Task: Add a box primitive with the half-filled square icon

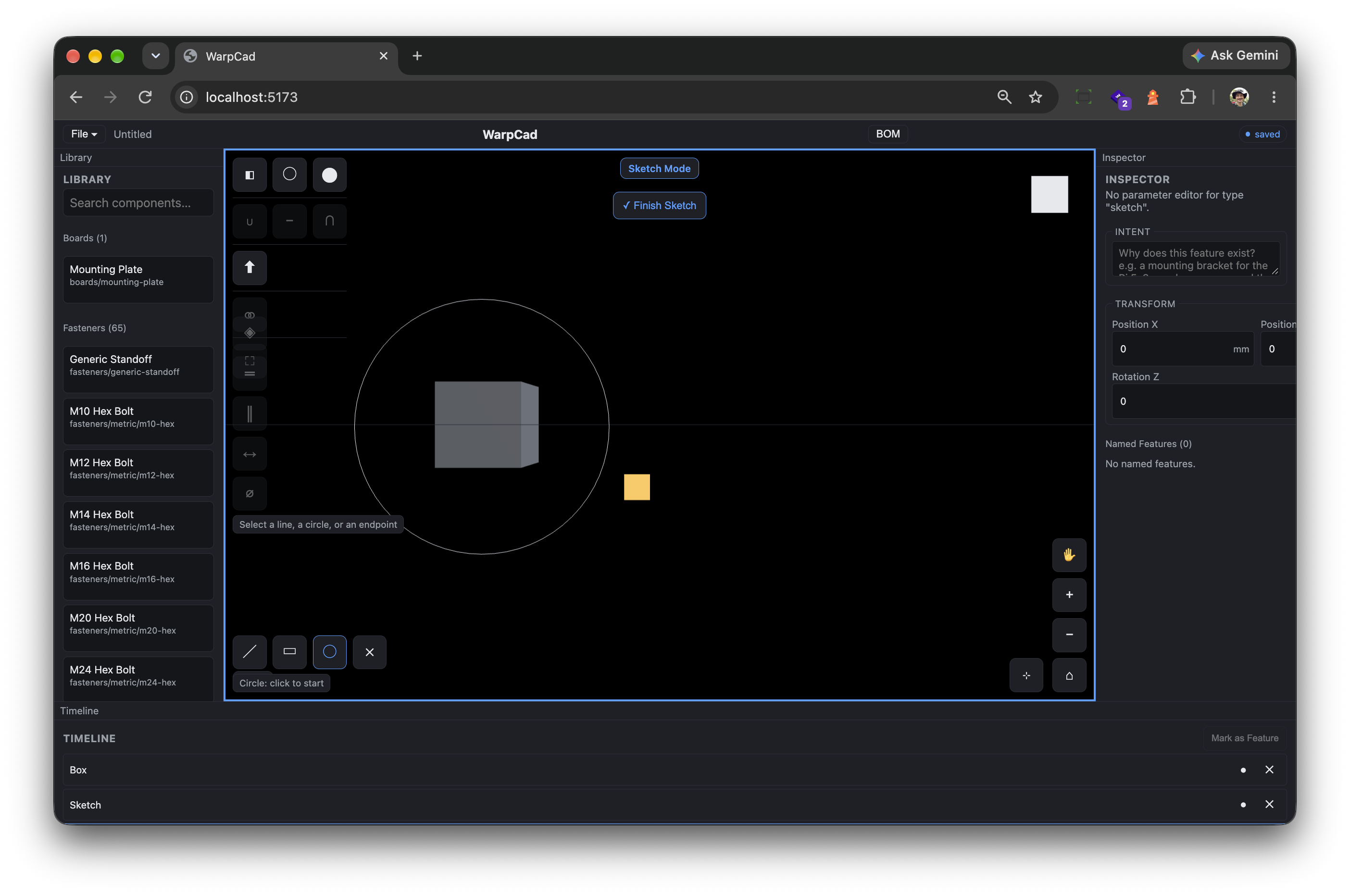Action: click(249, 175)
